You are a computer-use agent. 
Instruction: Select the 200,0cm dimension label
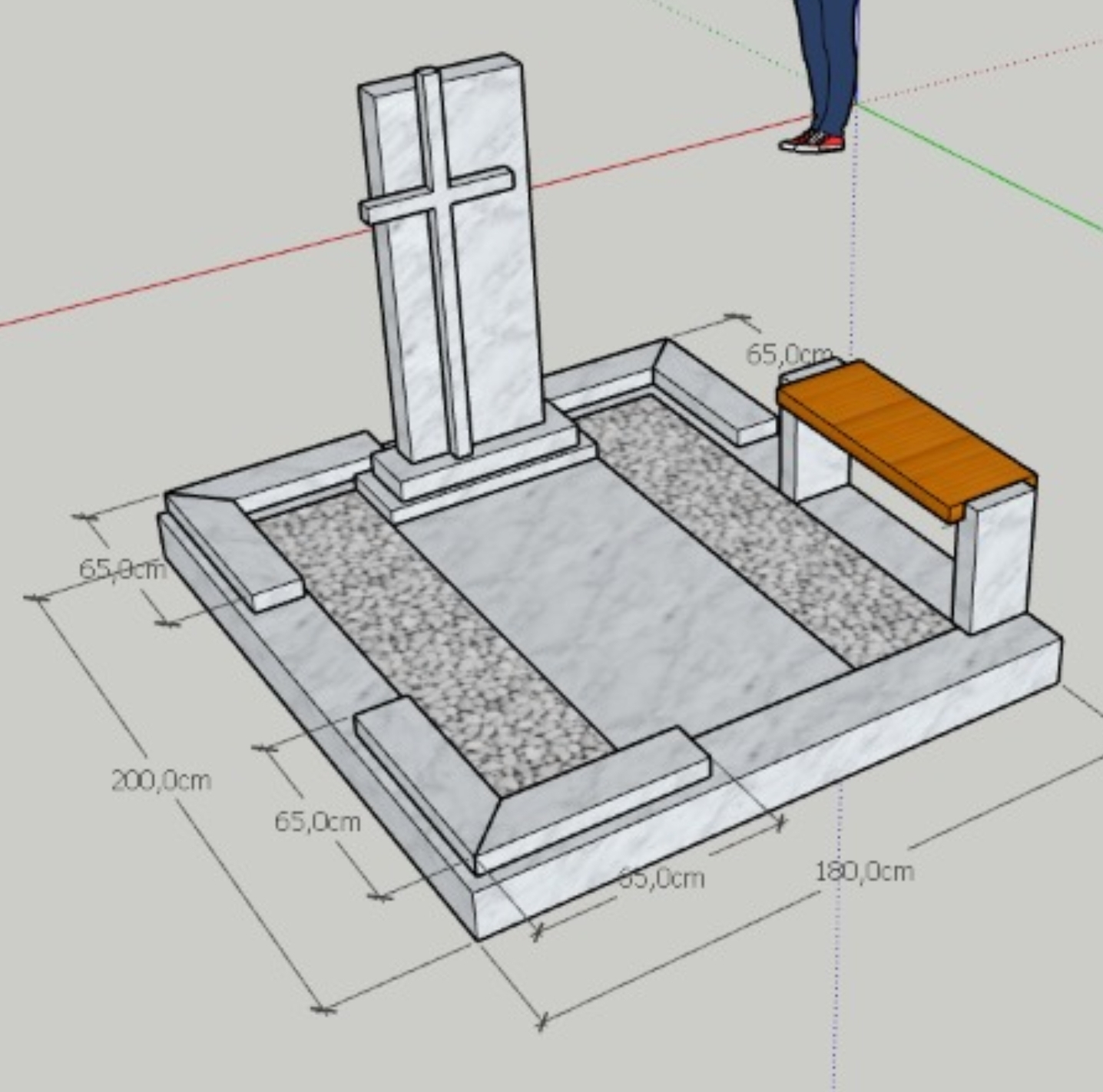point(161,781)
